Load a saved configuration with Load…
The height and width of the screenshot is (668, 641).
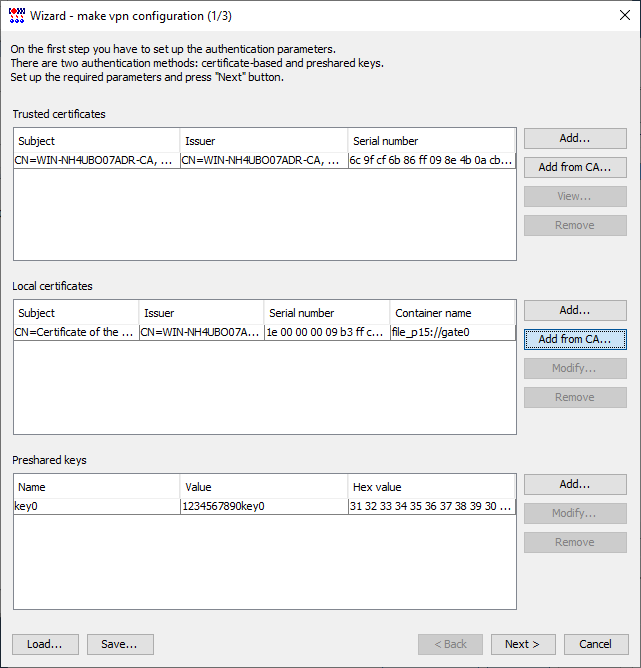click(45, 644)
